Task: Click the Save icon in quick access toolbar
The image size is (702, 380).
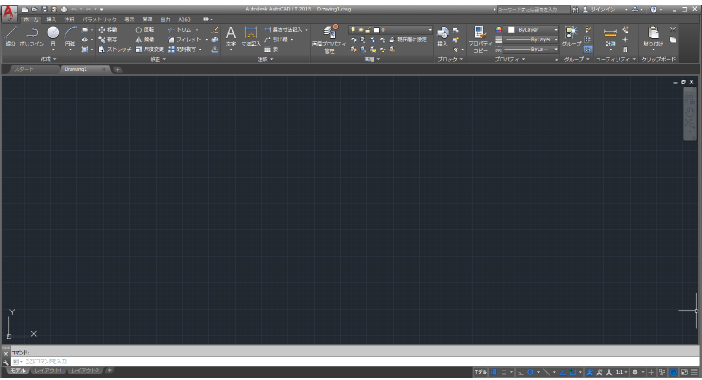Action: tap(44, 9)
